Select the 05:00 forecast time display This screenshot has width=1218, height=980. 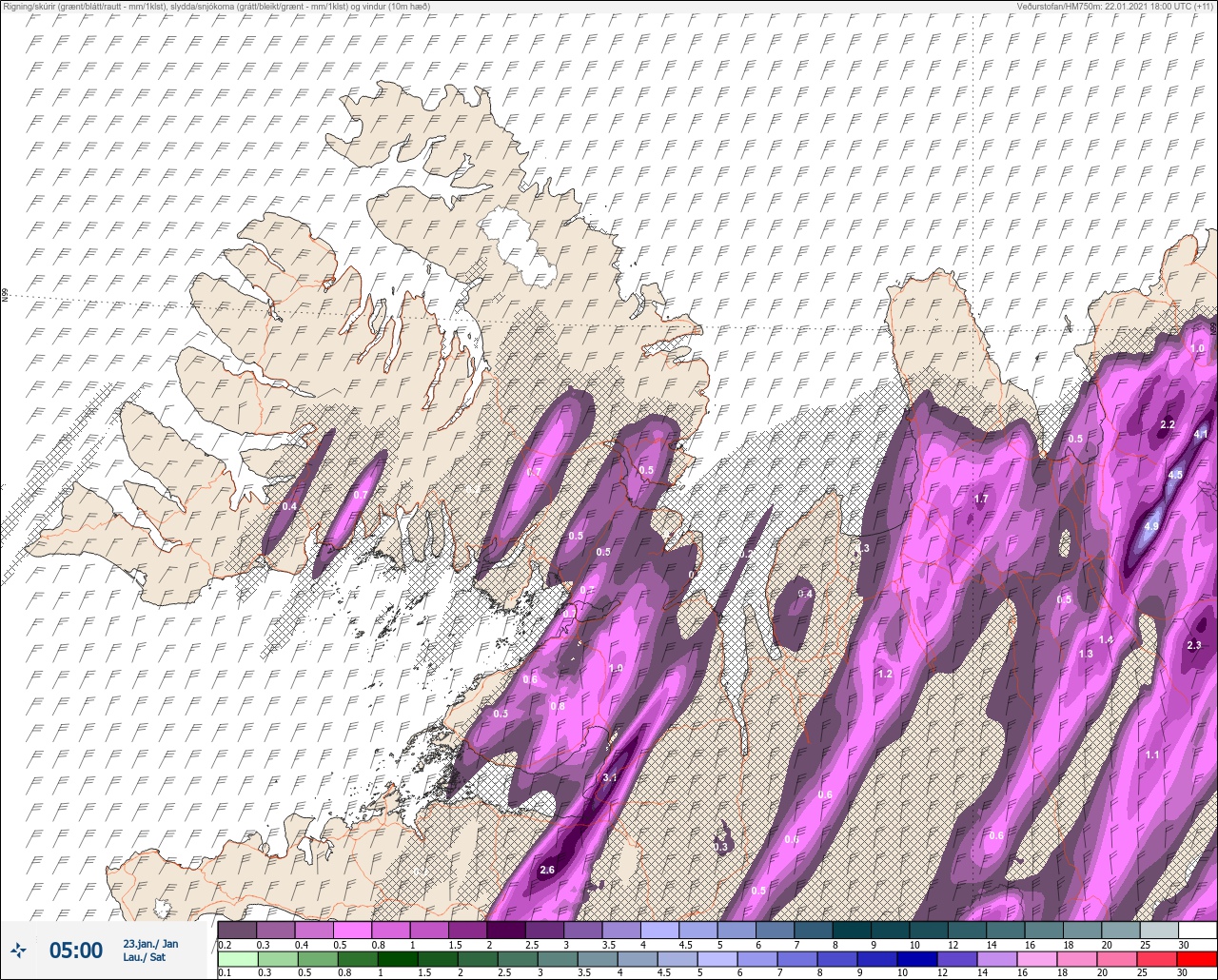coord(76,950)
